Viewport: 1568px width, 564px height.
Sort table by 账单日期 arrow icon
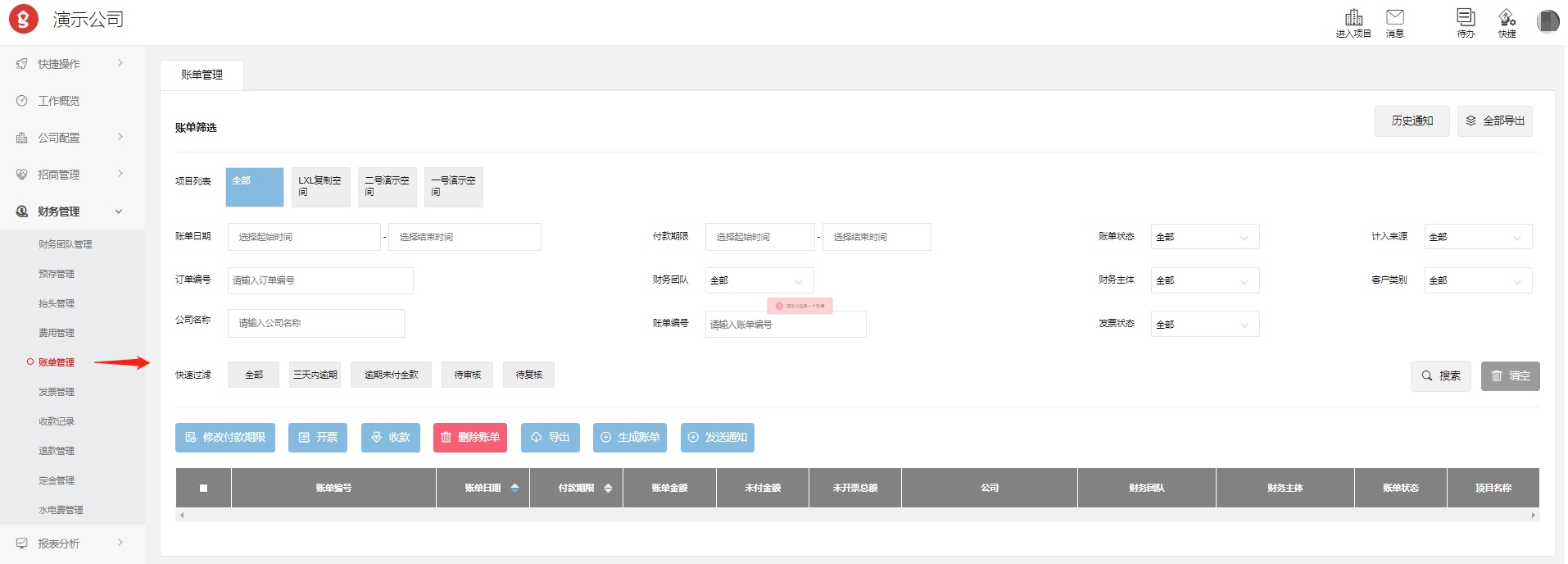pos(514,488)
